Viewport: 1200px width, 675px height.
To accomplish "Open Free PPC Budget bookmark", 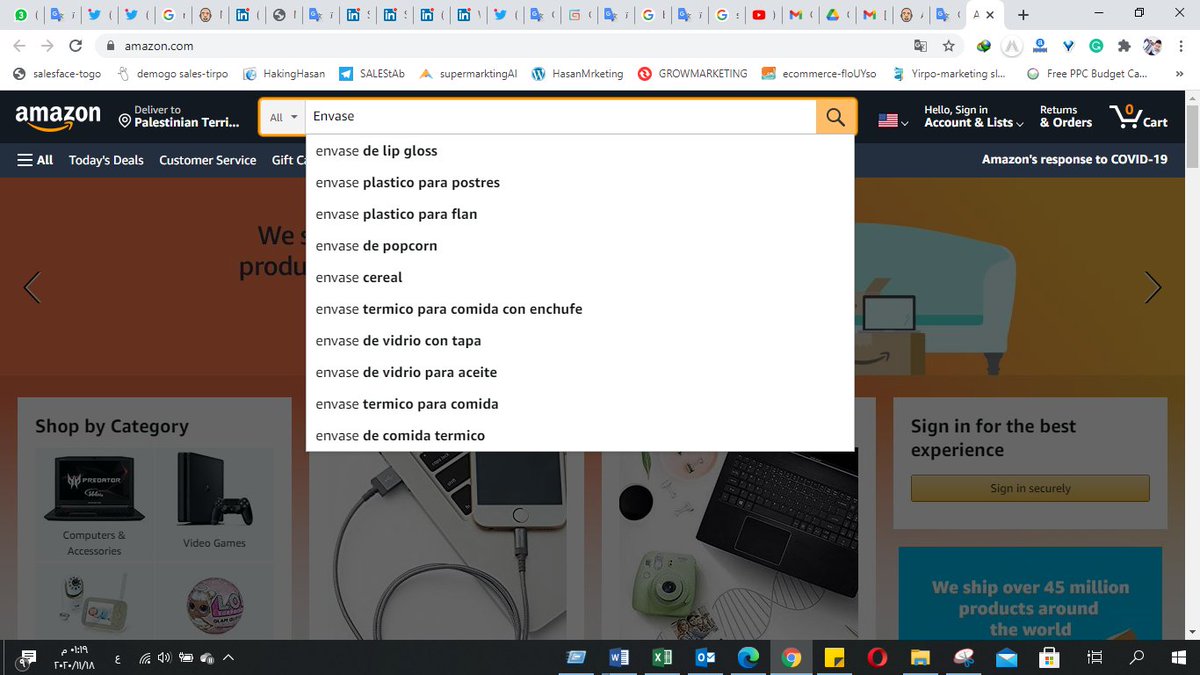I will tap(1087, 74).
